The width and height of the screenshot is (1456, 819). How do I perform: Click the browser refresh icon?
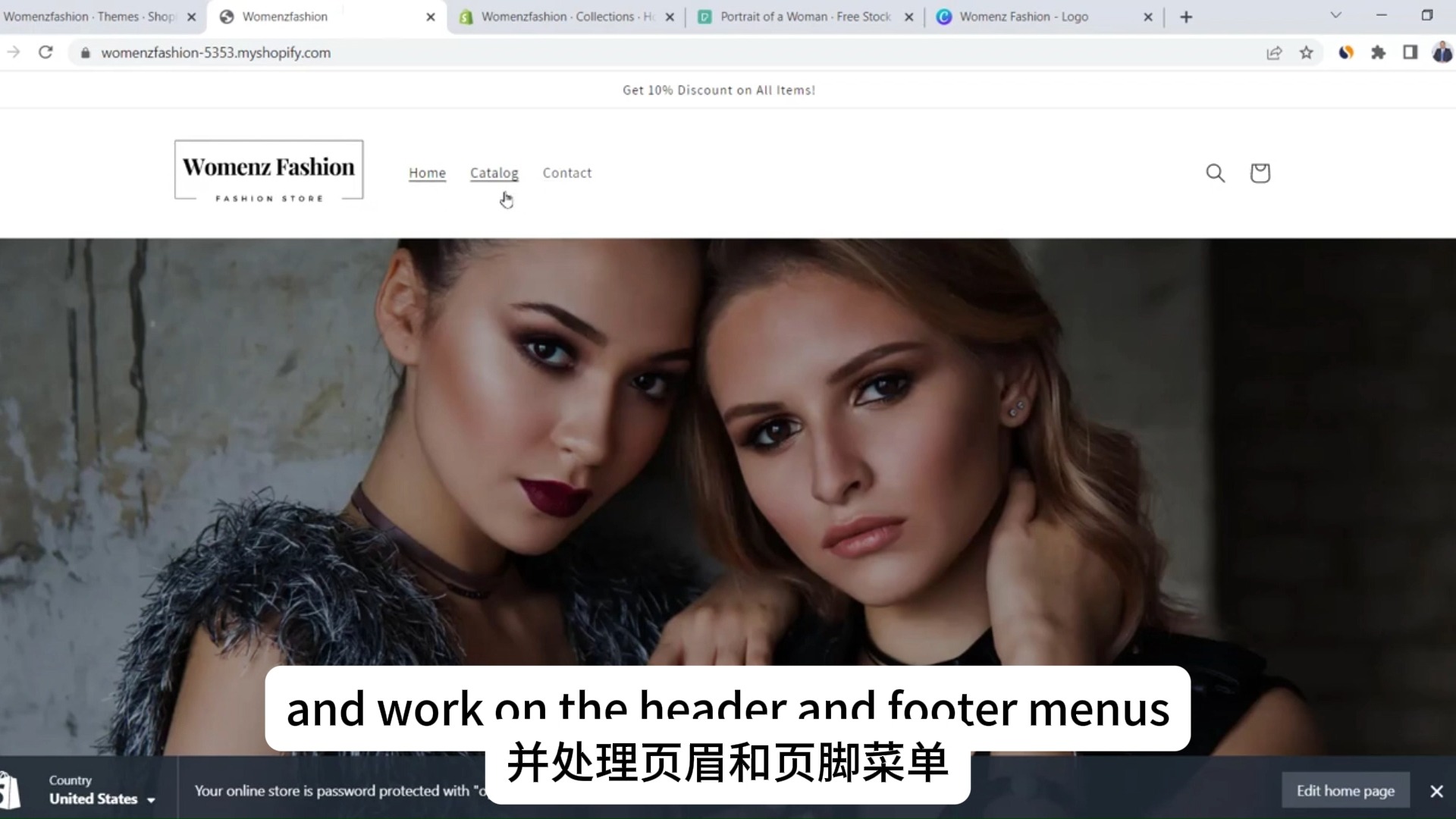click(45, 53)
